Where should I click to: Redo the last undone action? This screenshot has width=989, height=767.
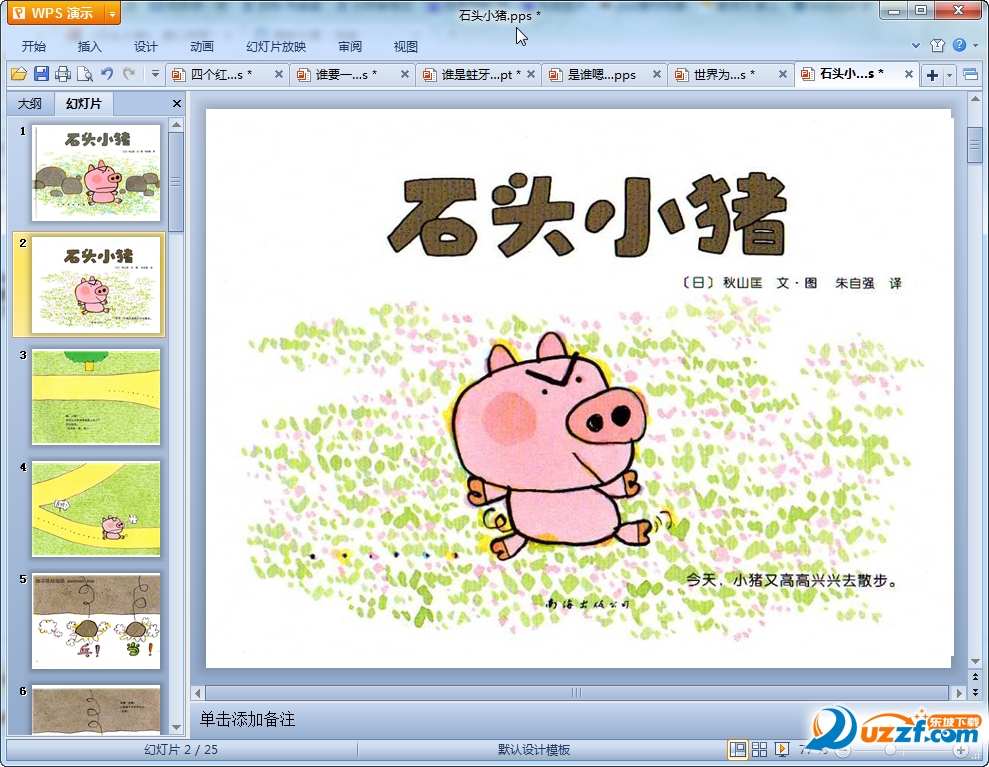(x=129, y=74)
